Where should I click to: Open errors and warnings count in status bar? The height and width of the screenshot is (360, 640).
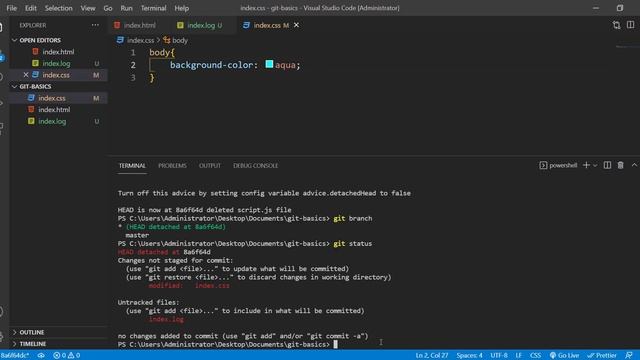click(67, 355)
